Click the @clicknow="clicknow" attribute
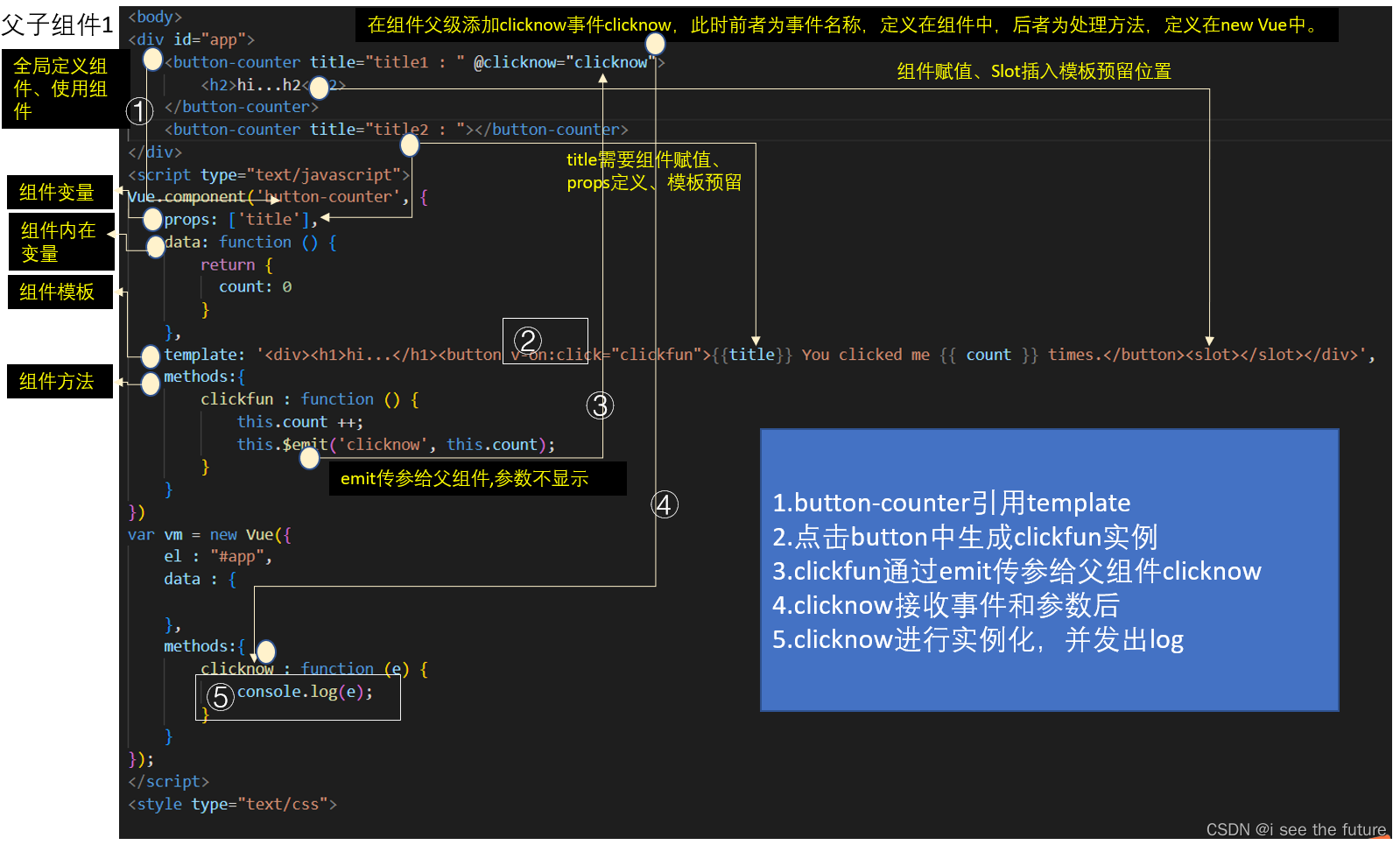1400x845 pixels. click(x=565, y=62)
